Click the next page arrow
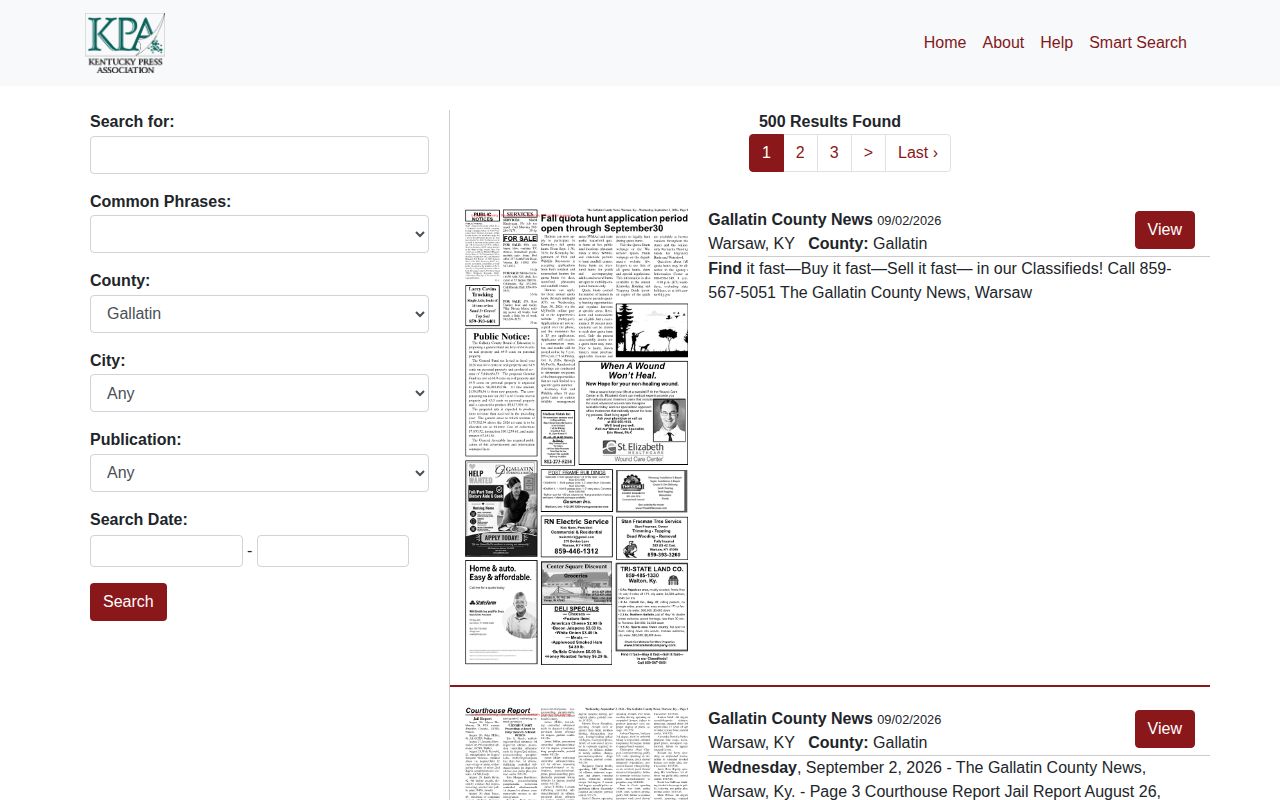The width and height of the screenshot is (1280, 800). pos(868,153)
